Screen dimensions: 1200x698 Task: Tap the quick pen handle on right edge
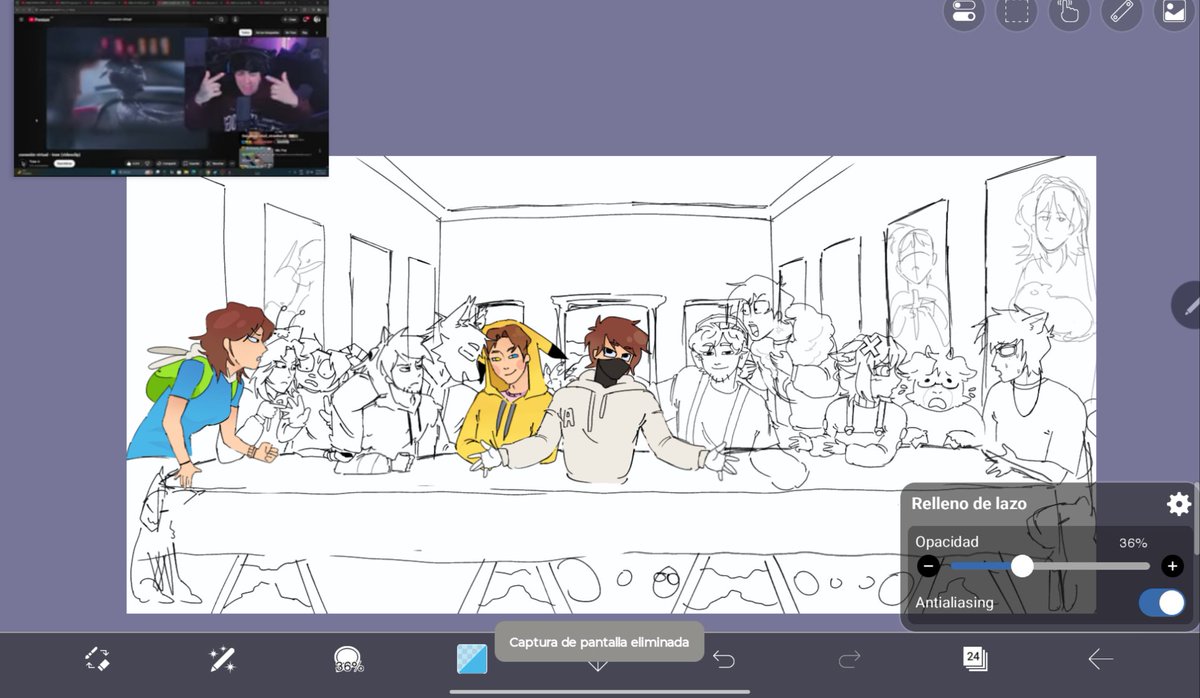pyautogui.click(x=1188, y=305)
